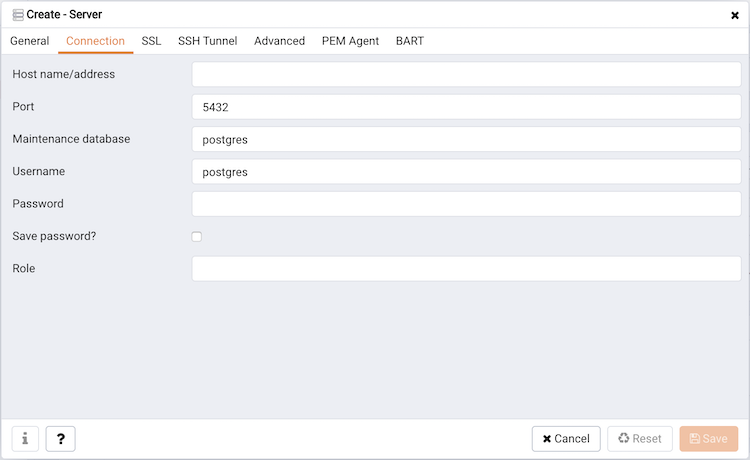Click the Create - Server title text
This screenshot has height=460, width=750.
click(64, 15)
